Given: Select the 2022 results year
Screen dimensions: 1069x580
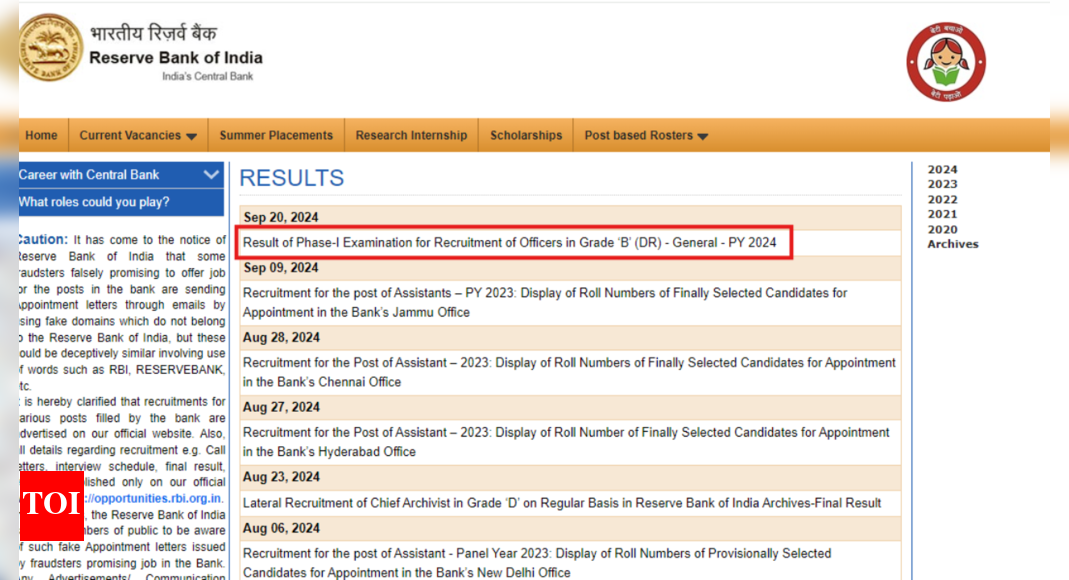Looking at the screenshot, I should [x=942, y=200].
